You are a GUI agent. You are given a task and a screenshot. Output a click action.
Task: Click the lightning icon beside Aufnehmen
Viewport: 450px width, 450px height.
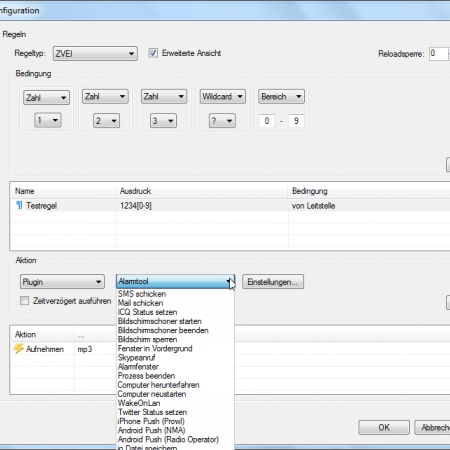[19, 349]
